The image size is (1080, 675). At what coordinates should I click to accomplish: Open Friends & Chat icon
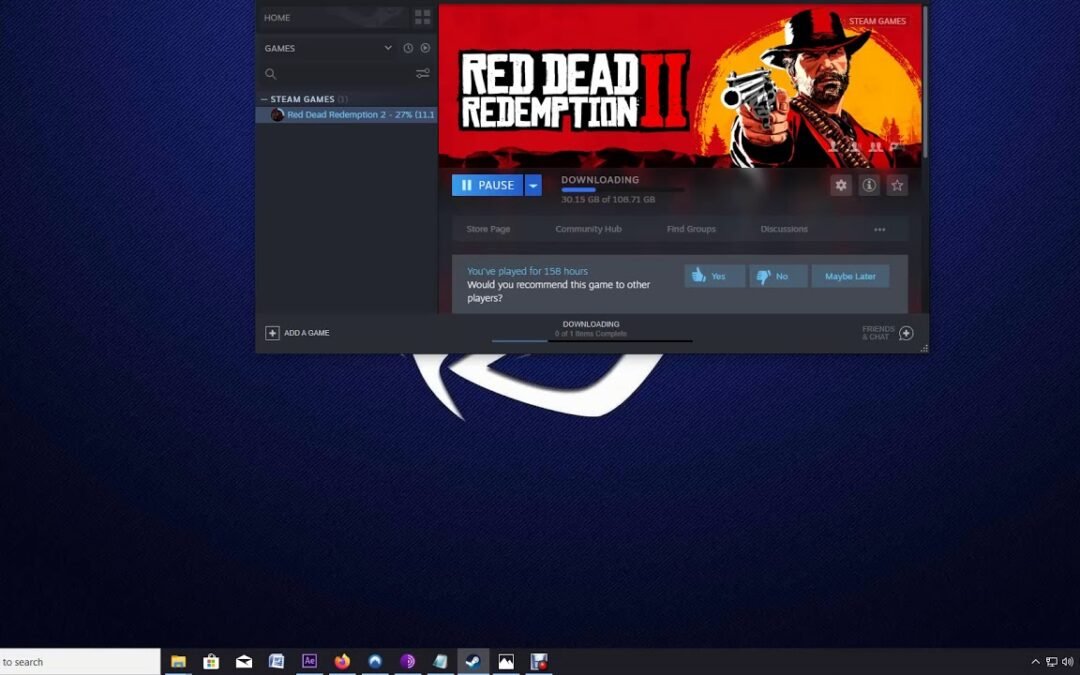tap(906, 333)
